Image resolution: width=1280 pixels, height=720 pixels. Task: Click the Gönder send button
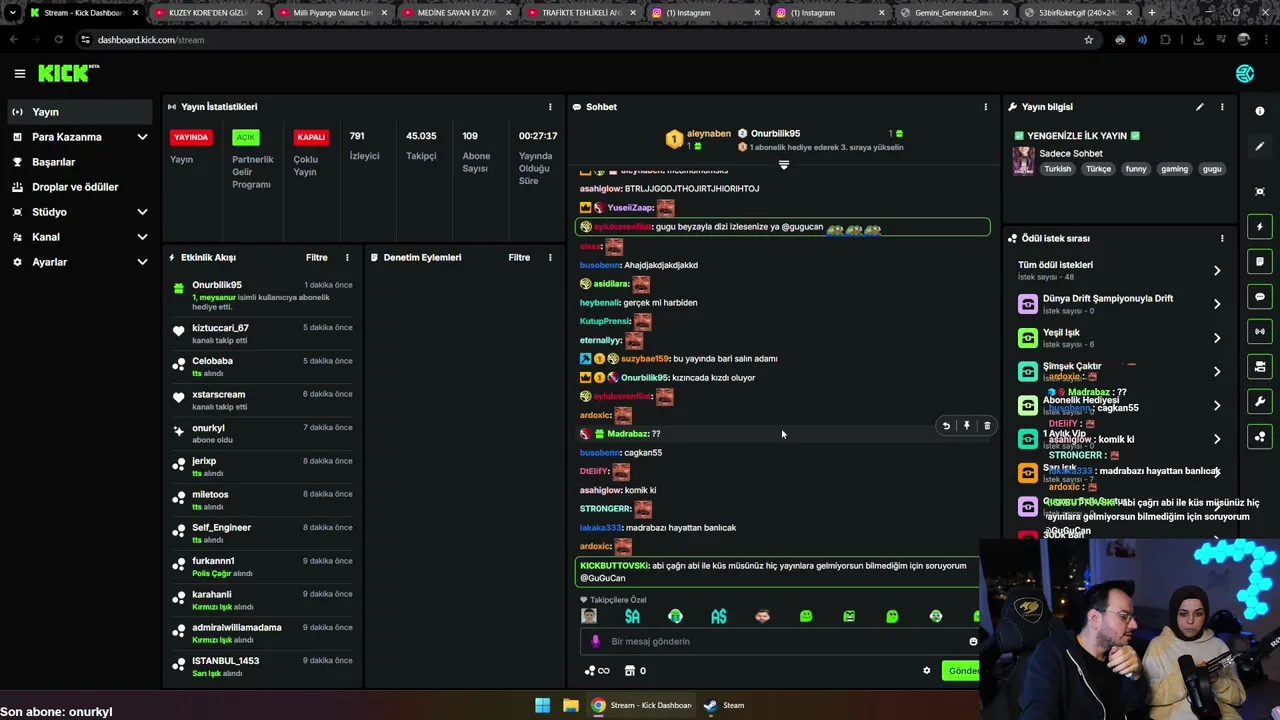point(962,671)
